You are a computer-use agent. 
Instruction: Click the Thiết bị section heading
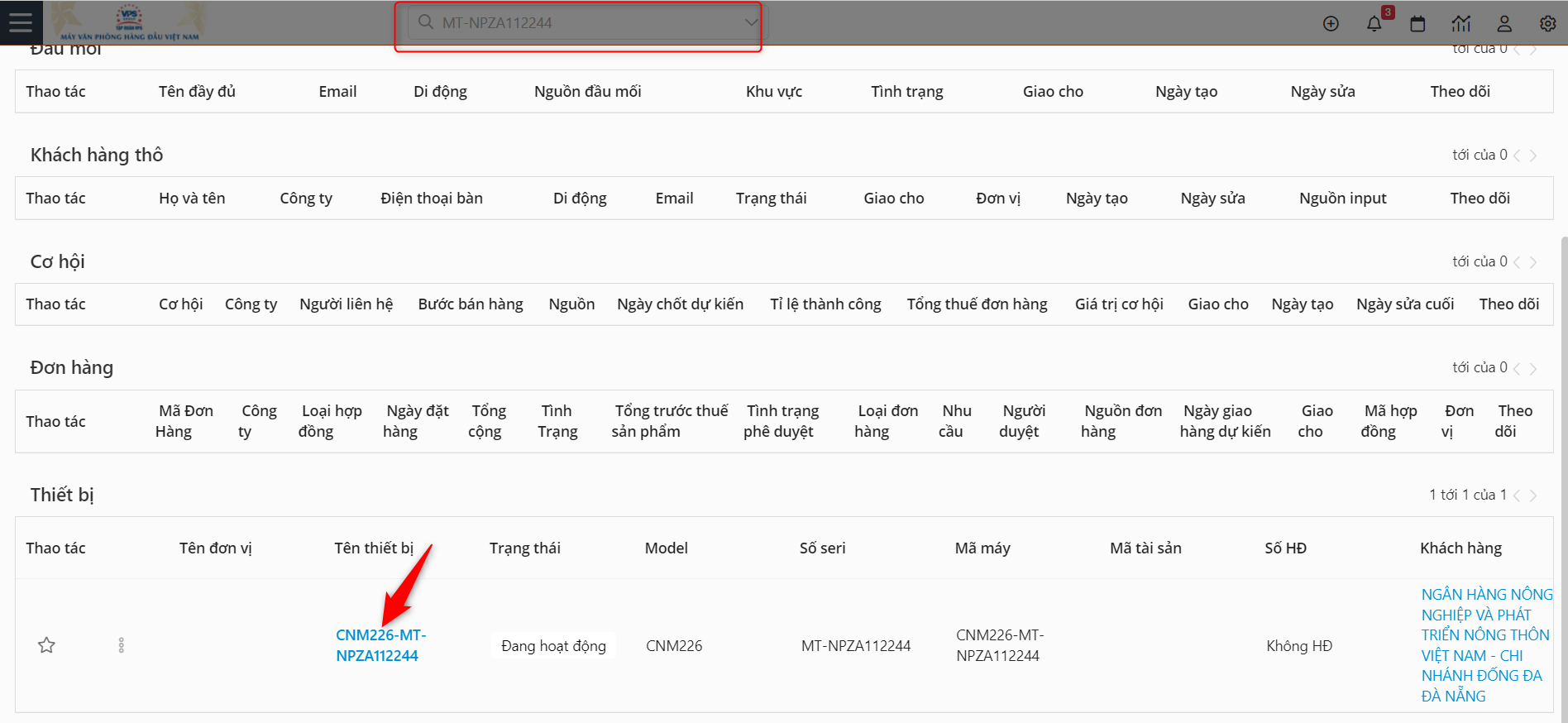pos(62,495)
